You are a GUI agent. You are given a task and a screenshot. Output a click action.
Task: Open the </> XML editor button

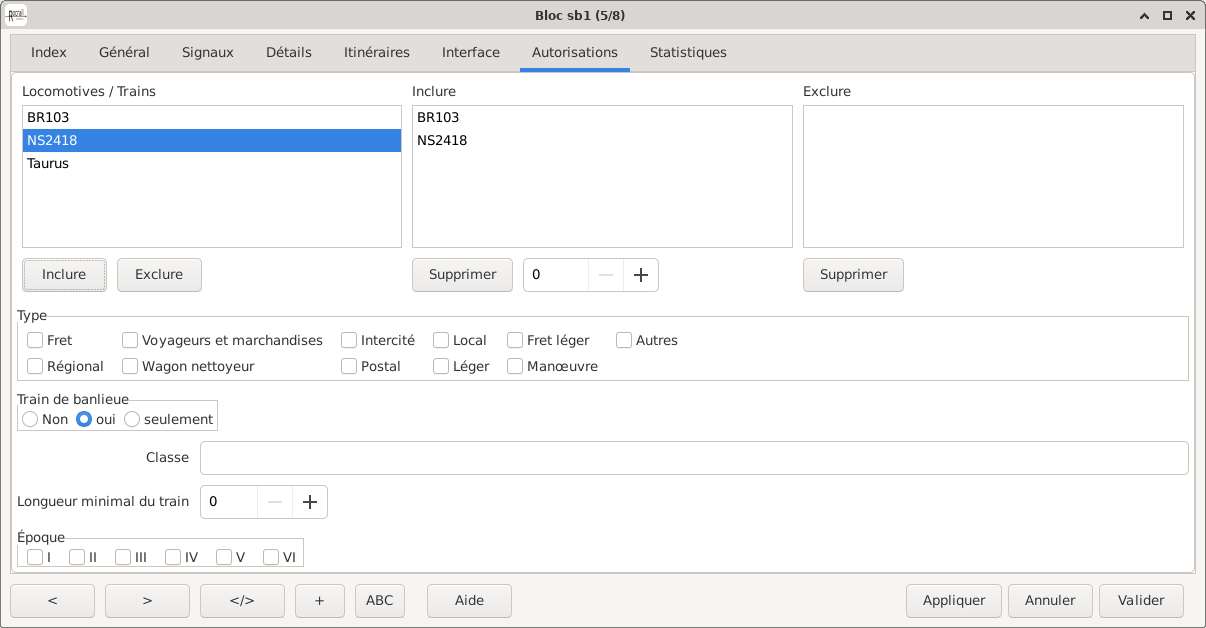point(242,601)
